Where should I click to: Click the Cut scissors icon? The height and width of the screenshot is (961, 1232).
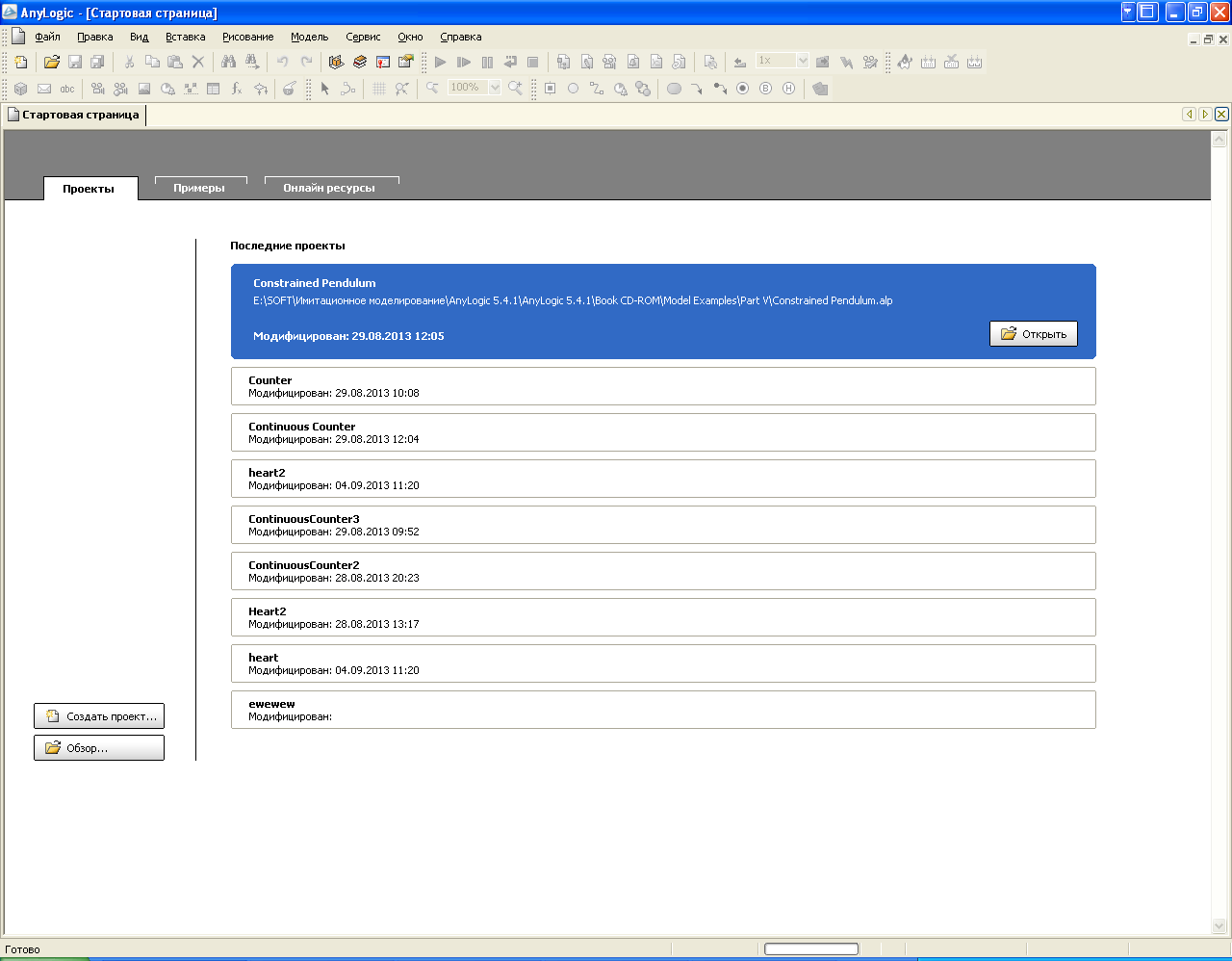129,62
